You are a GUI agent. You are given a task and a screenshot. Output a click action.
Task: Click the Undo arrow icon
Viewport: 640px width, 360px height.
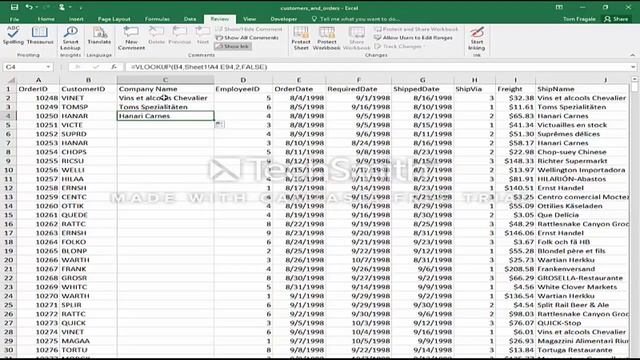[29, 7]
